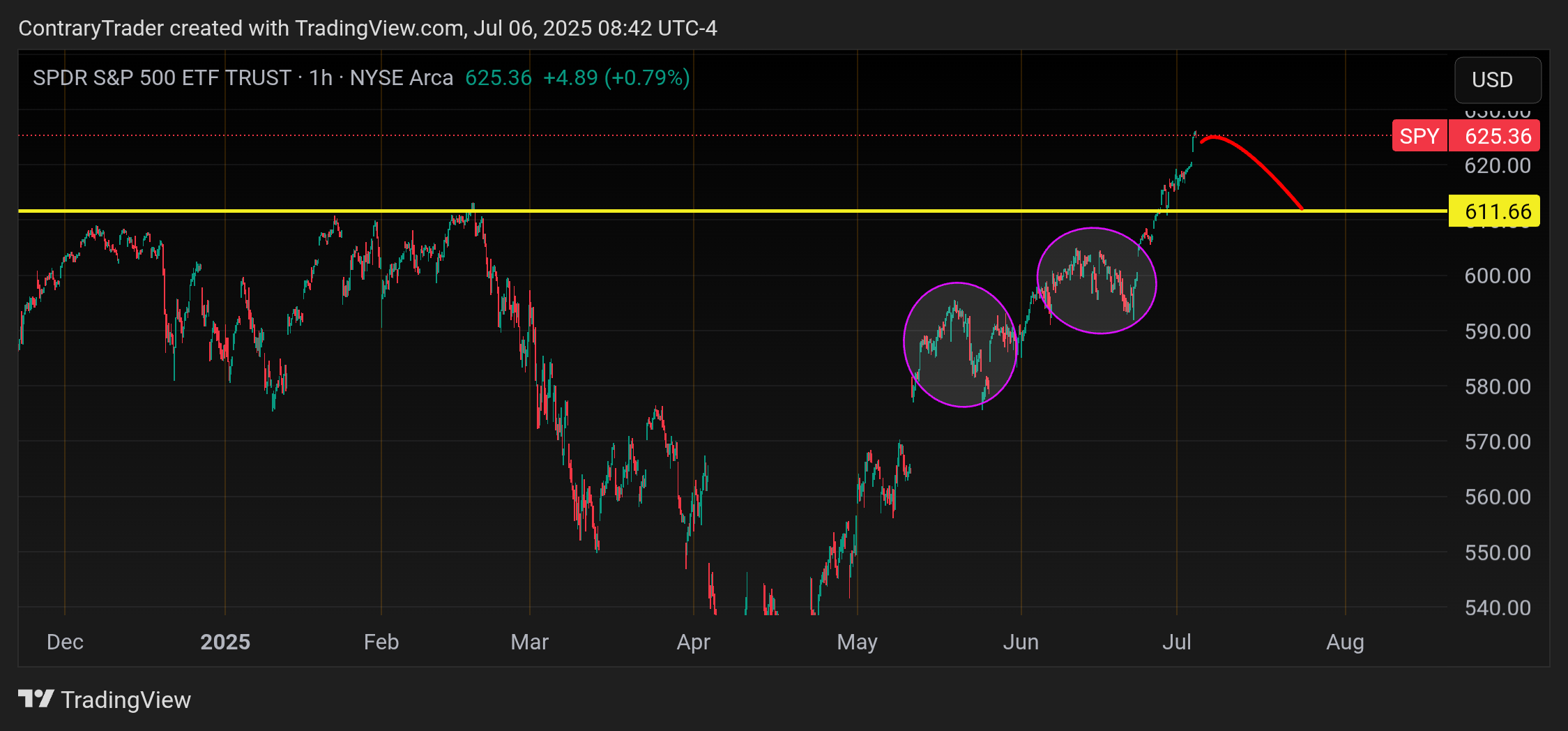The width and height of the screenshot is (1568, 731).
Task: Click the 620.00 price scale label
Action: point(1498,165)
